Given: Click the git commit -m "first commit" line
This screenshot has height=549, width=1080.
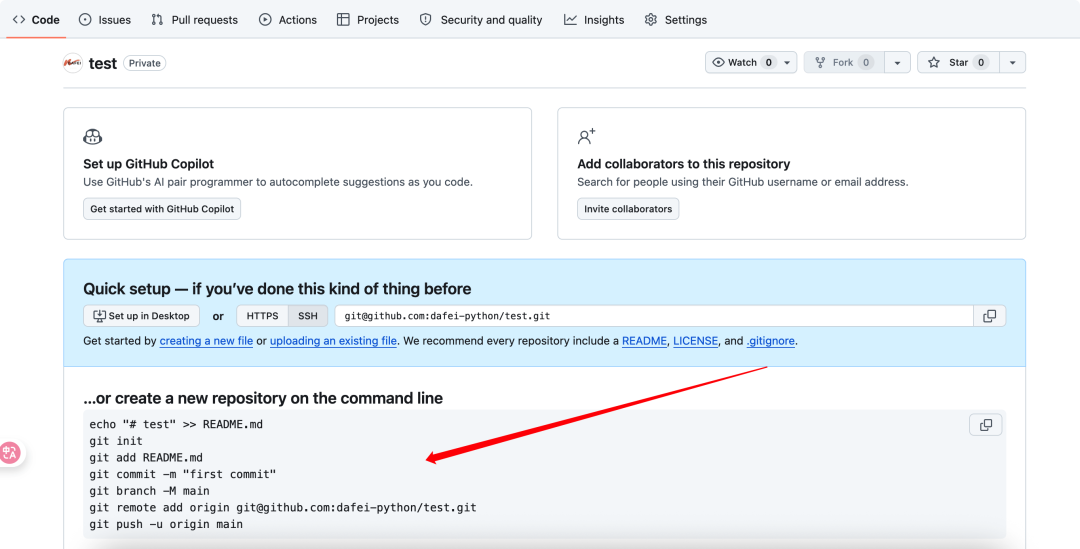Looking at the screenshot, I should point(183,474).
